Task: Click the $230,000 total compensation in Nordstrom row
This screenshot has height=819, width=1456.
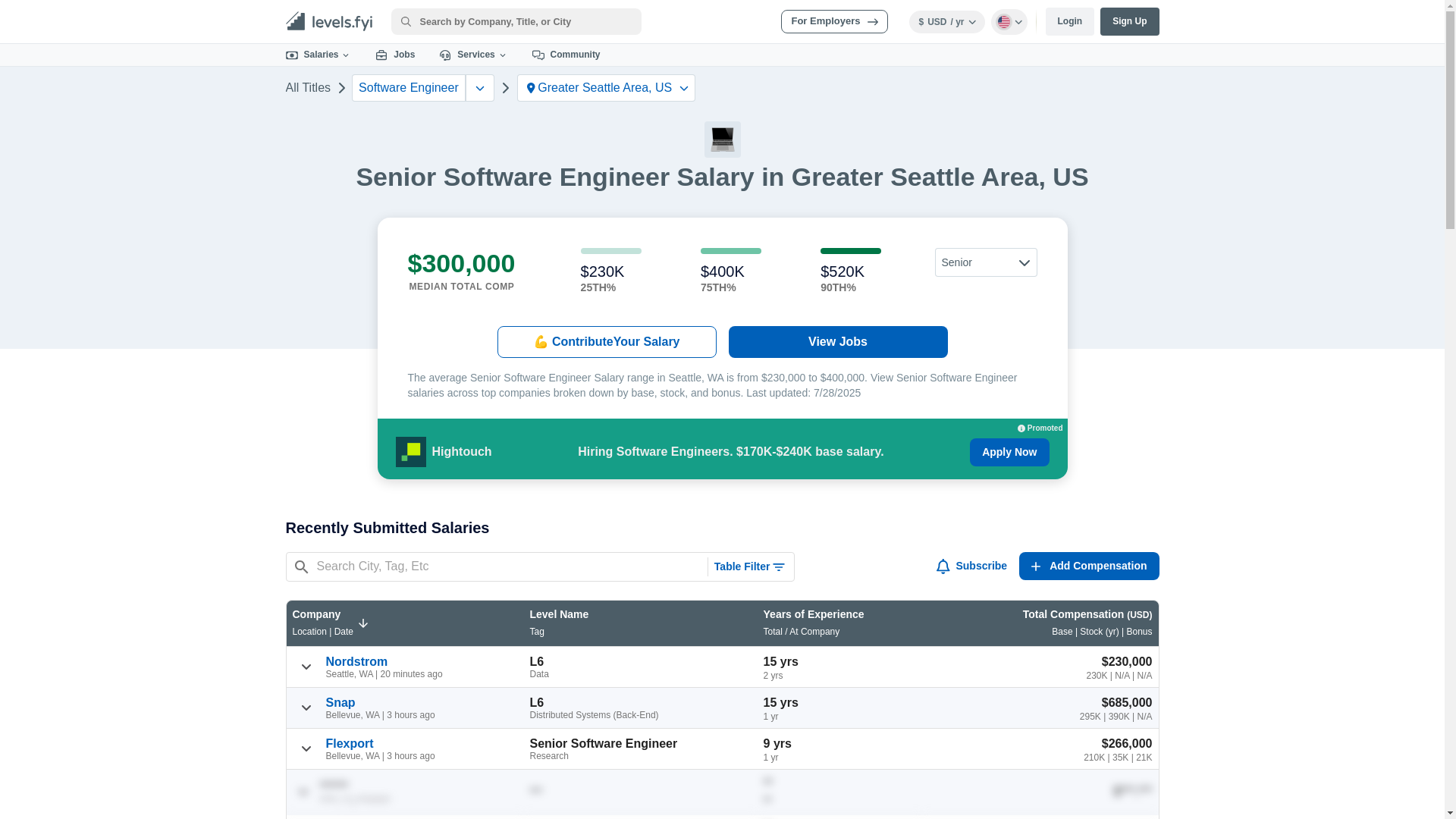Action: pyautogui.click(x=1127, y=662)
